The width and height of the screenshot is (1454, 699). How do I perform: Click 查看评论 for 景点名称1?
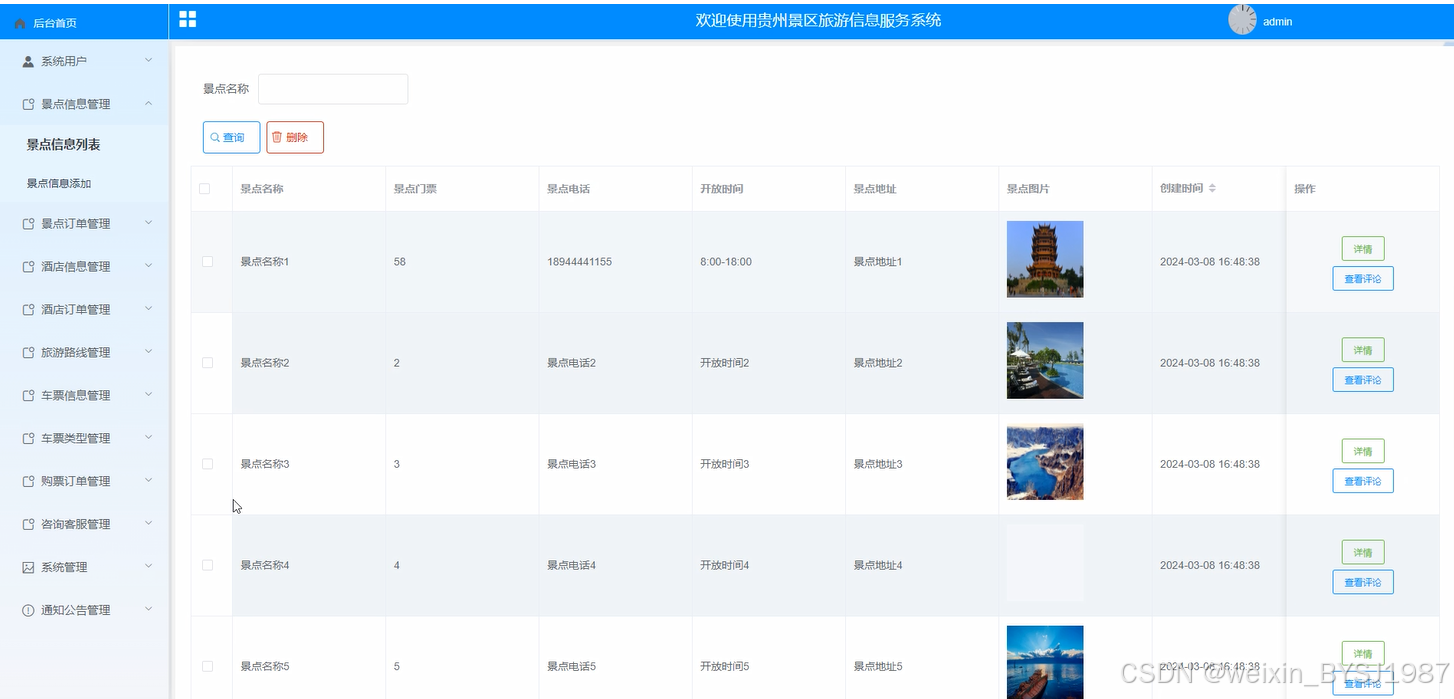point(1363,279)
